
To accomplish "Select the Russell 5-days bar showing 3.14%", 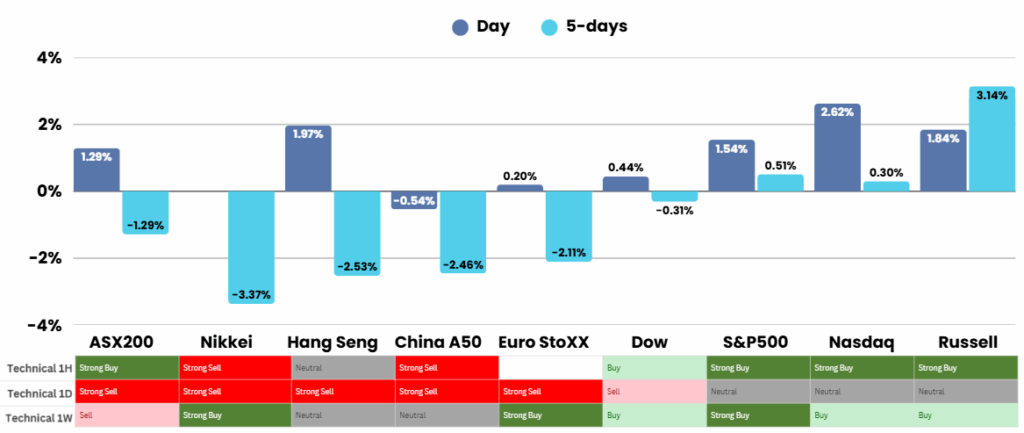I will click(x=991, y=138).
